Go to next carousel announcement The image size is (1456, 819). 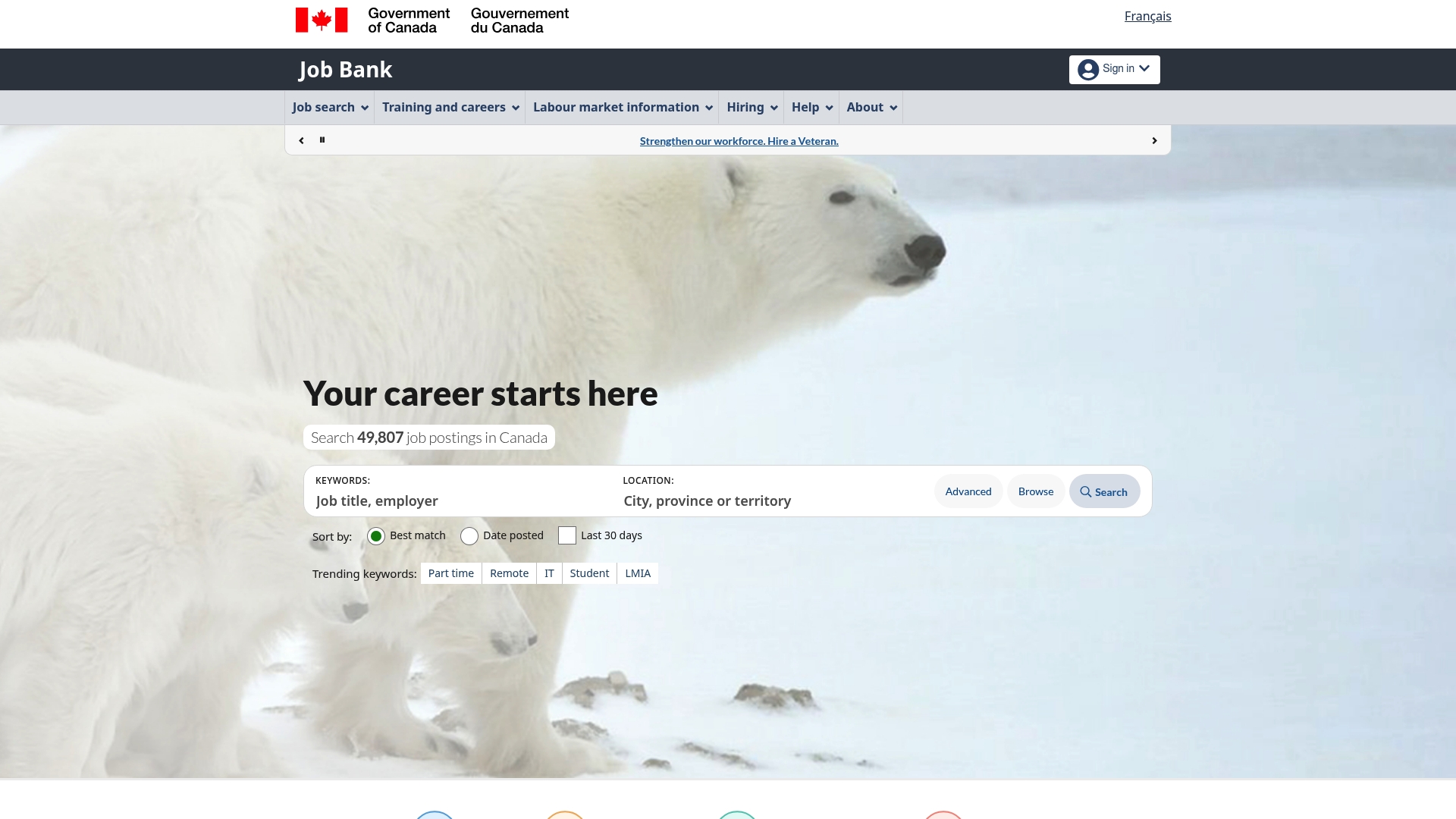coord(1154,141)
